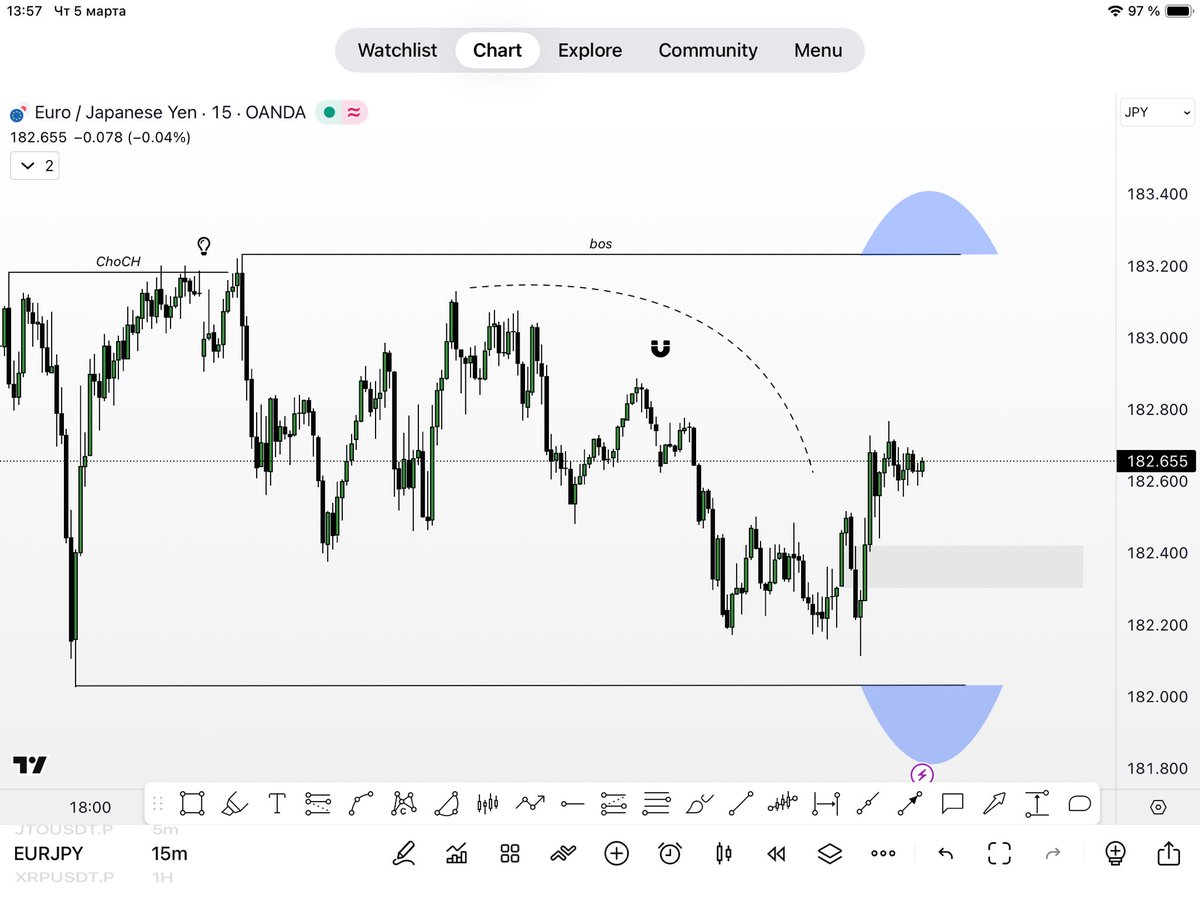Image resolution: width=1200 pixels, height=900 pixels.
Task: Select the Arrow line tool
Action: click(910, 803)
